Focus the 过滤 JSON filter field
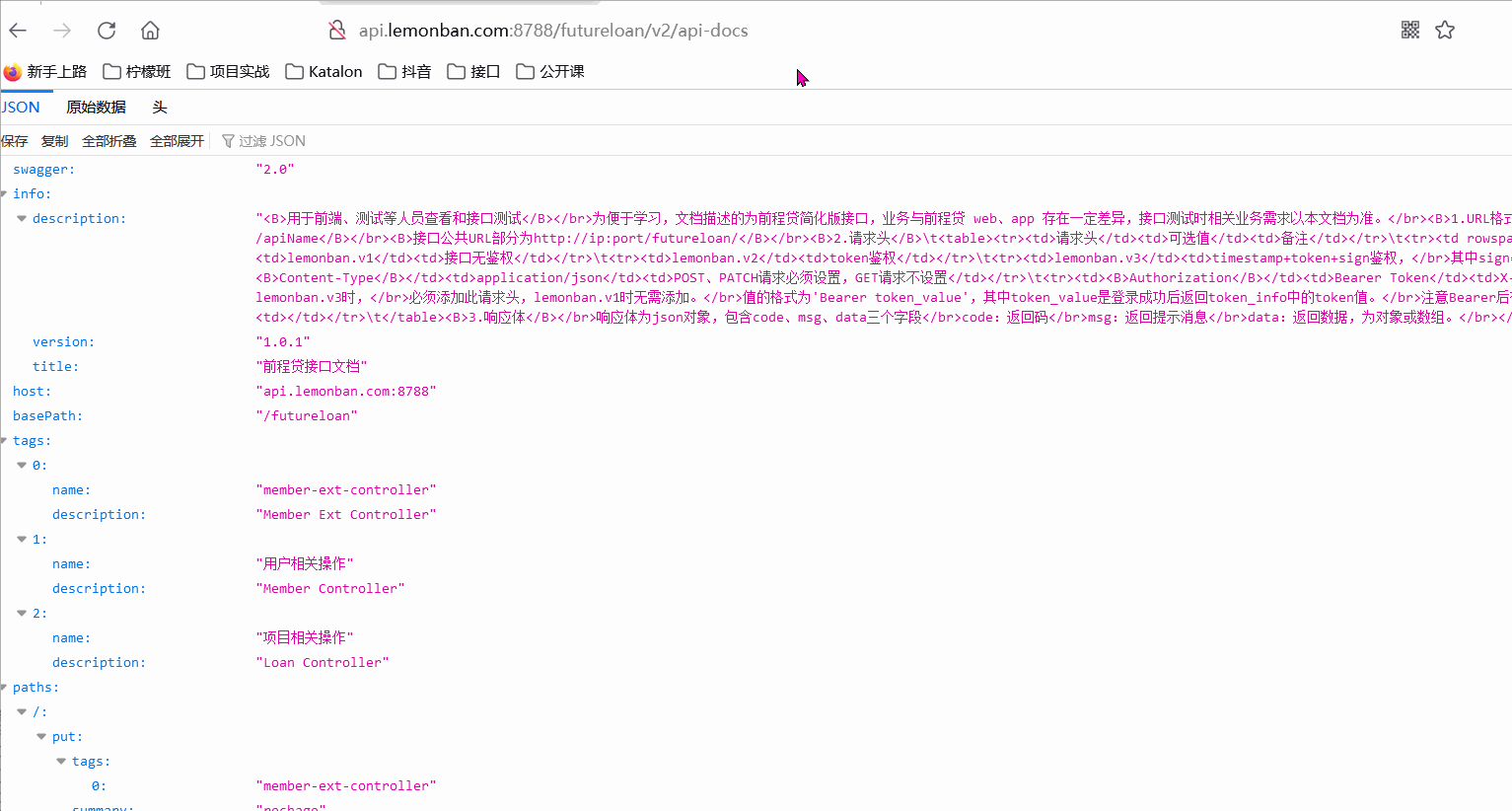Image resolution: width=1512 pixels, height=811 pixels. 271,141
